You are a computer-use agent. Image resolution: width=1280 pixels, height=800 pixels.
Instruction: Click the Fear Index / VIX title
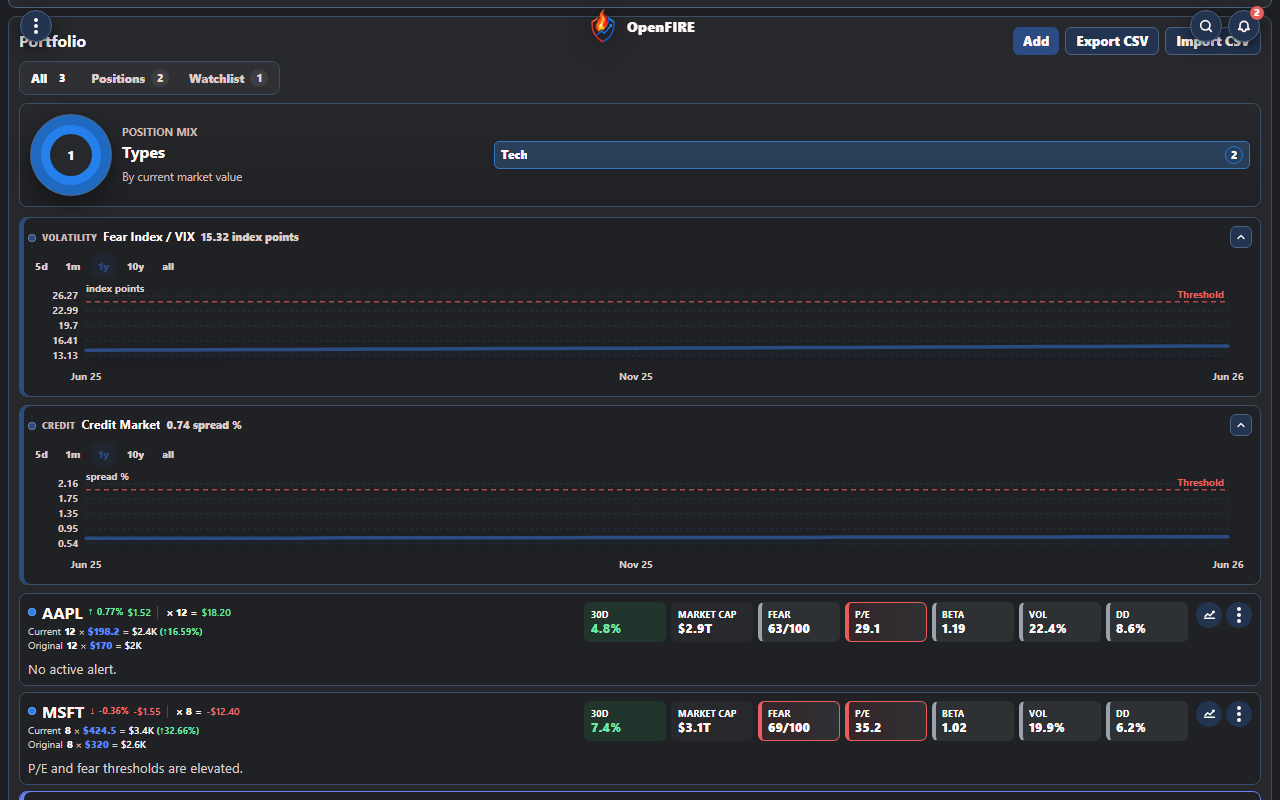pos(149,237)
